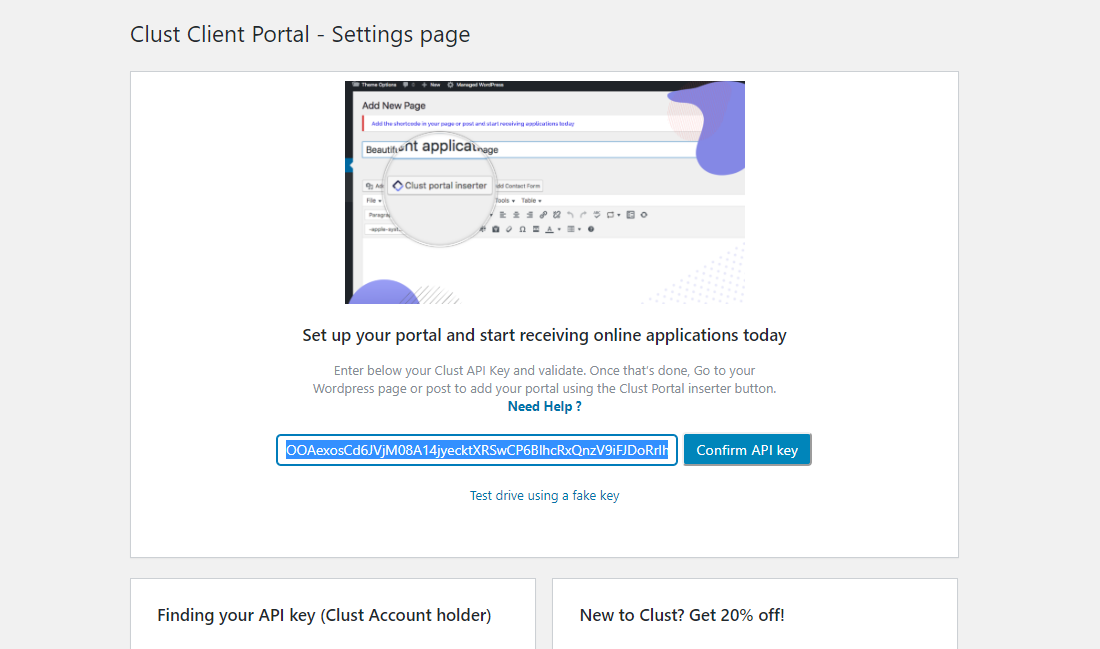
Task: Click the New to Clust? Get 20% off! heading
Action: (x=682, y=615)
